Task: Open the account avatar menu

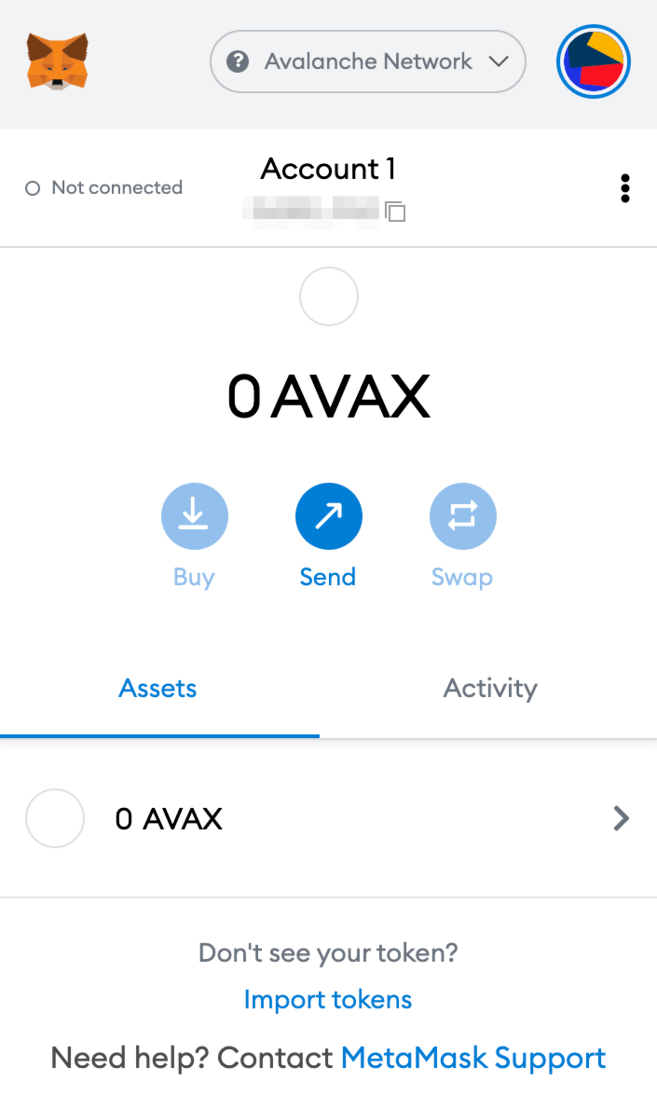Action: (593, 61)
